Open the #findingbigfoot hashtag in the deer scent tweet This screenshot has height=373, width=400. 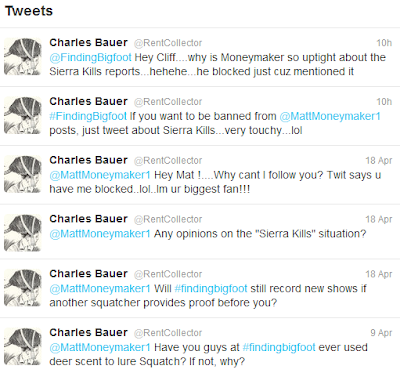click(x=279, y=347)
